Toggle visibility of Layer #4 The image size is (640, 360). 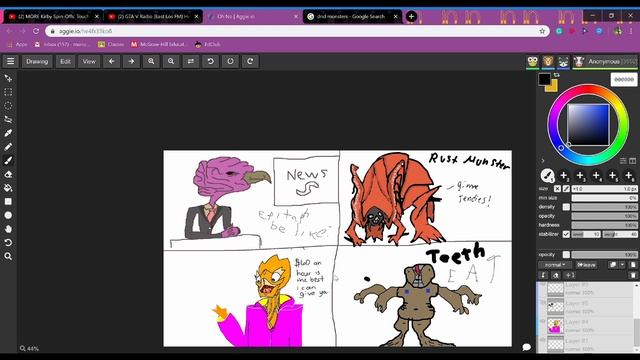(x=542, y=321)
